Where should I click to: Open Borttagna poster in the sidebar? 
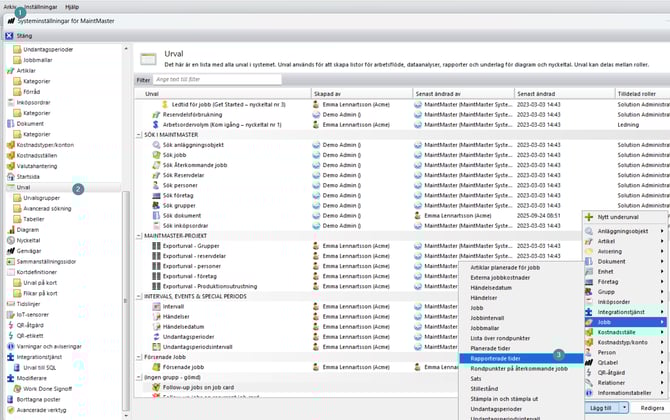(x=39, y=398)
